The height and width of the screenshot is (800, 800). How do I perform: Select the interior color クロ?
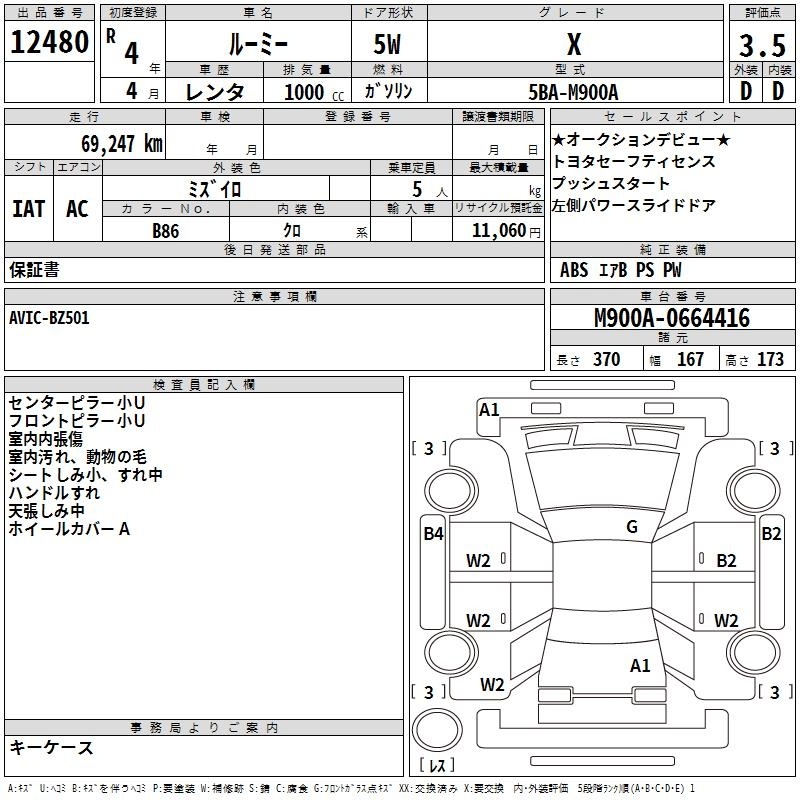(x=292, y=230)
